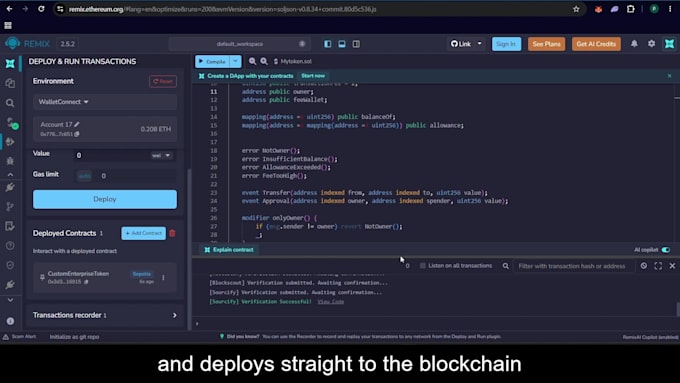The height and width of the screenshot is (383, 680).
Task: Follow the View Code link in terminal
Action: [x=330, y=301]
